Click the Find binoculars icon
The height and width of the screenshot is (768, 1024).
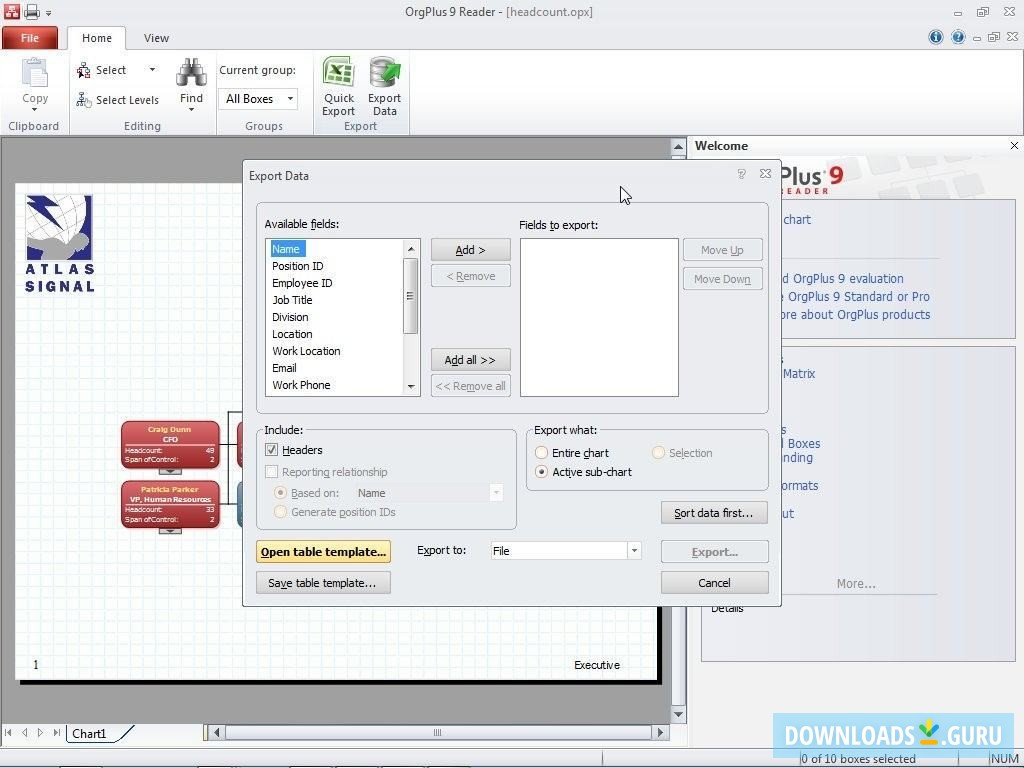(x=191, y=72)
